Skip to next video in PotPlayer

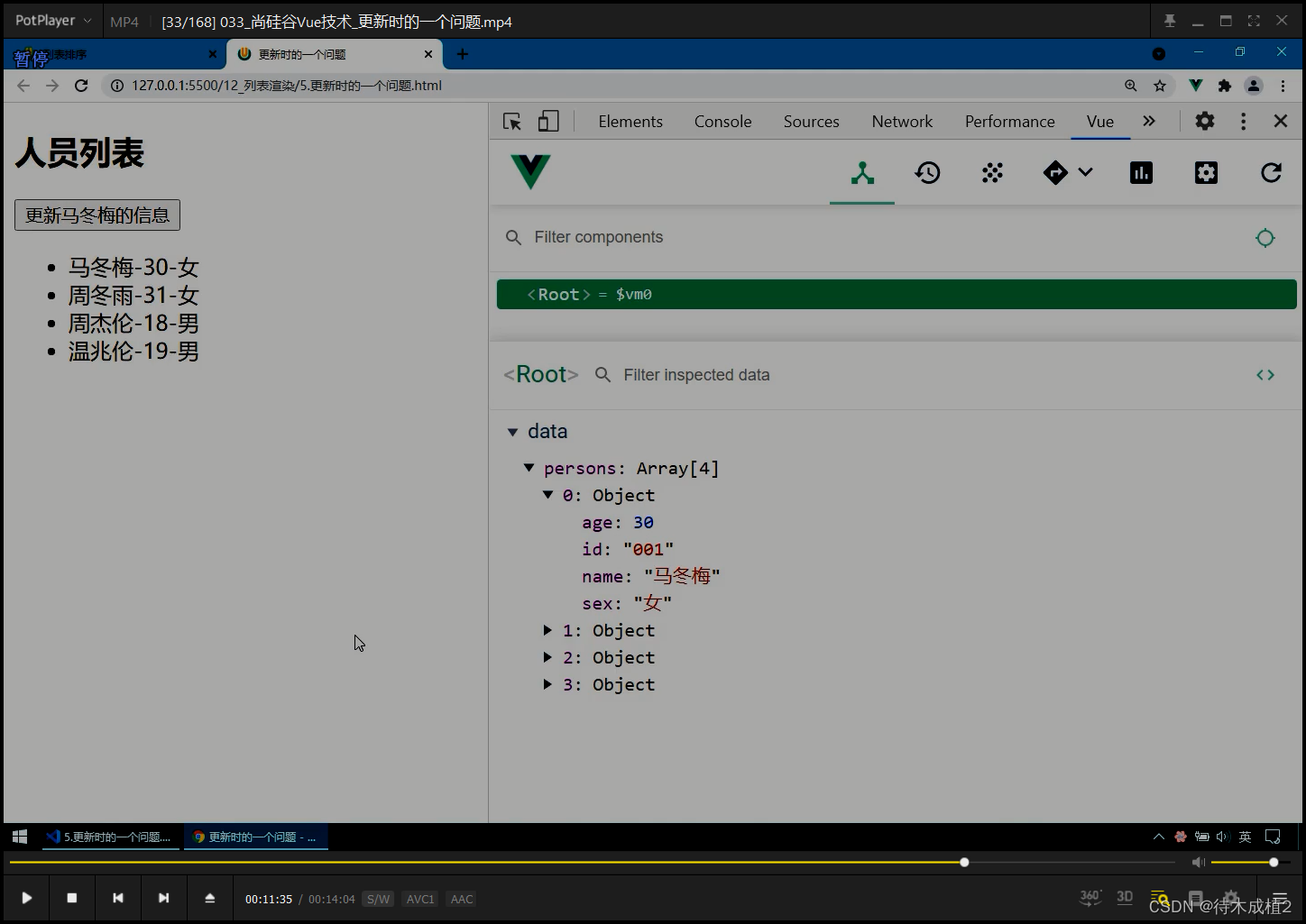tap(163, 898)
